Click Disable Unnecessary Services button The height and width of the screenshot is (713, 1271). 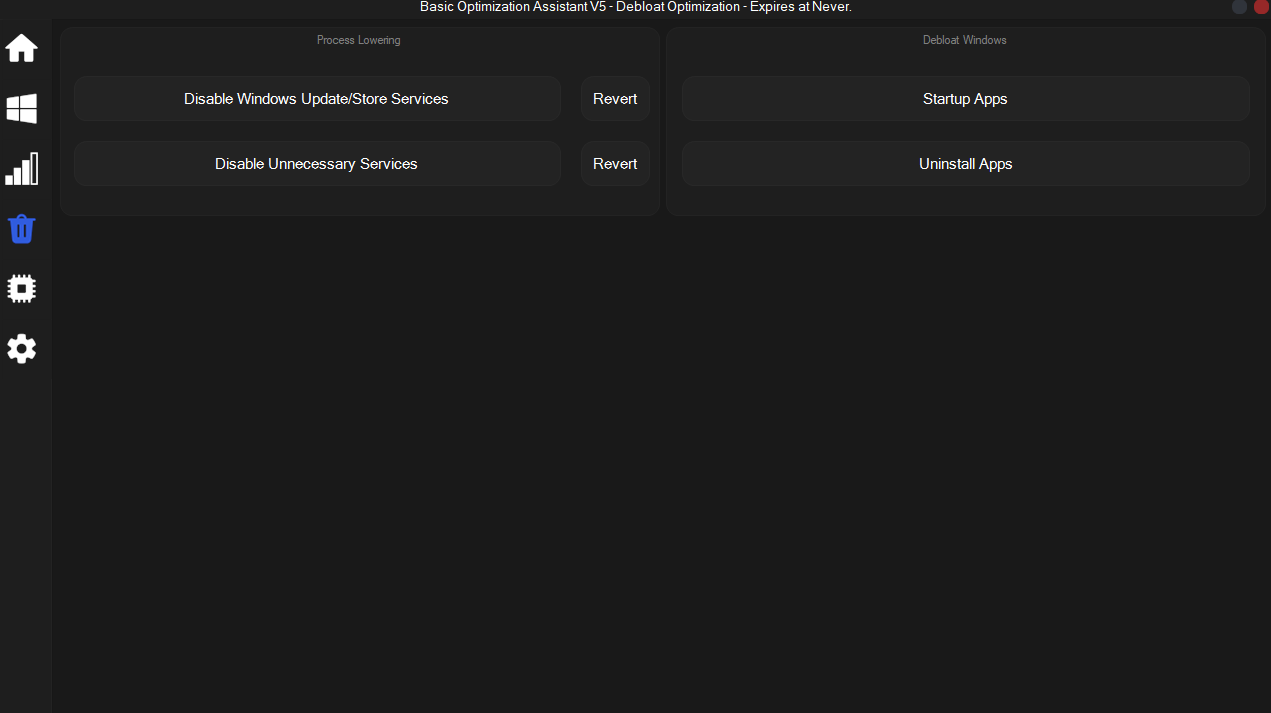pos(317,164)
